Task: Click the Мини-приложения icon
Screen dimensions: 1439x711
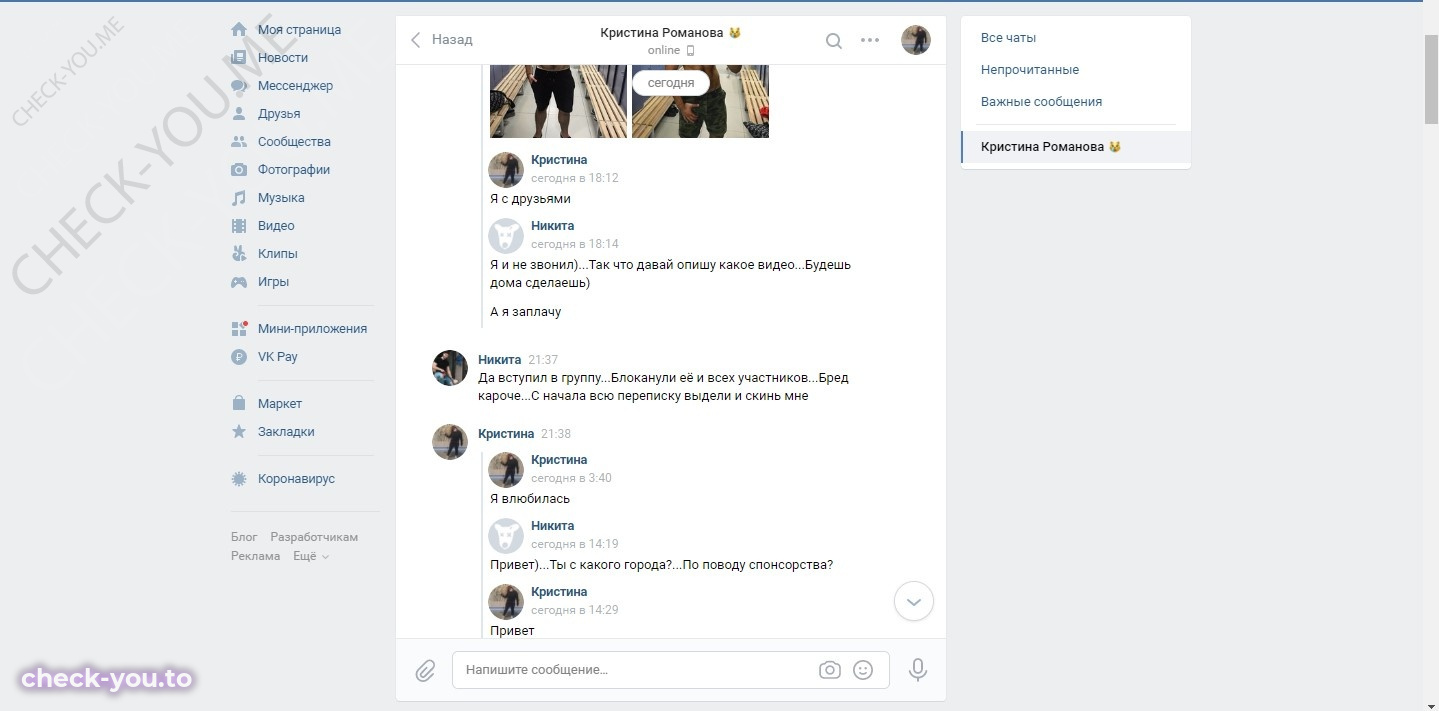Action: (239, 329)
